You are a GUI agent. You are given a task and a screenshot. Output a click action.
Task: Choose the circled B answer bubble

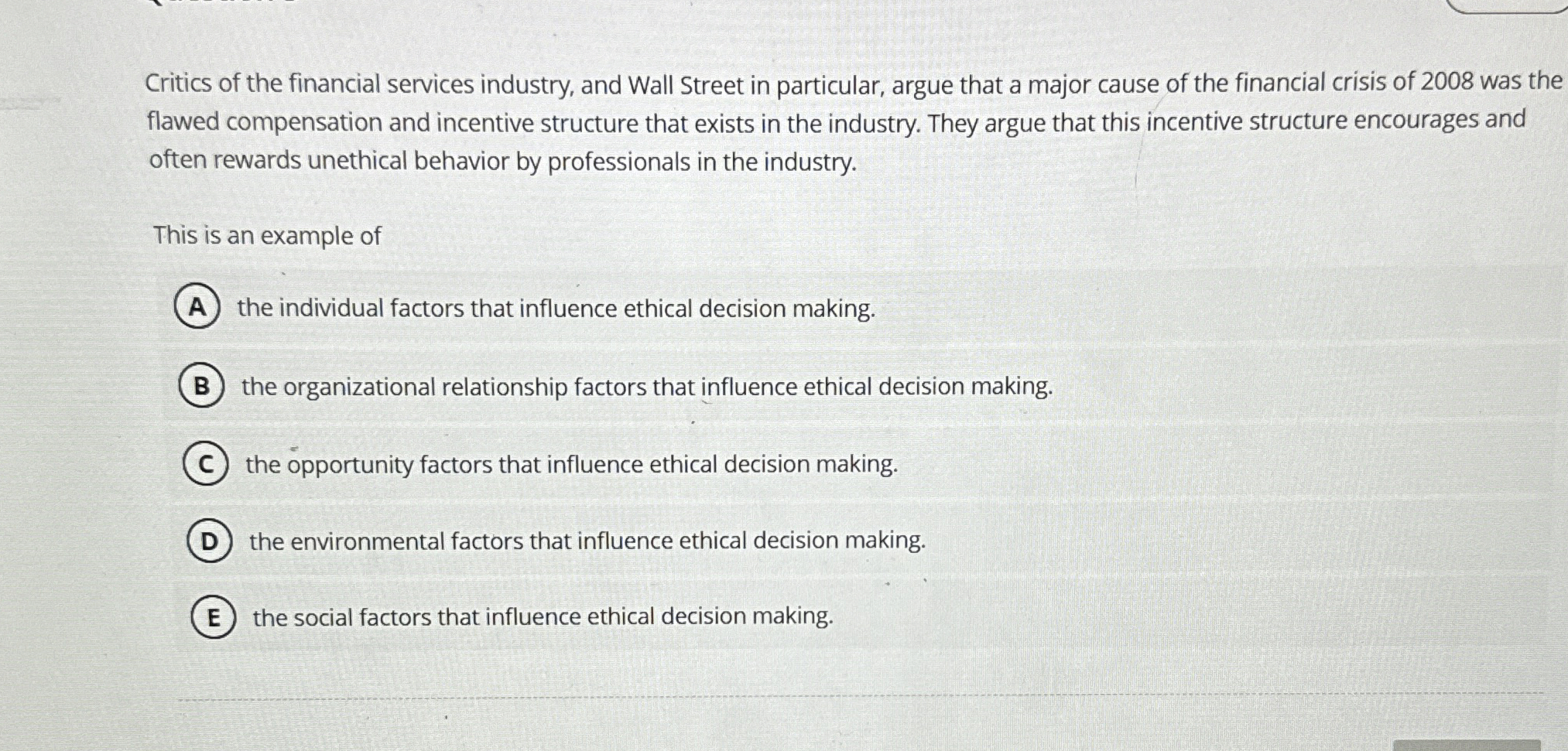(x=202, y=386)
